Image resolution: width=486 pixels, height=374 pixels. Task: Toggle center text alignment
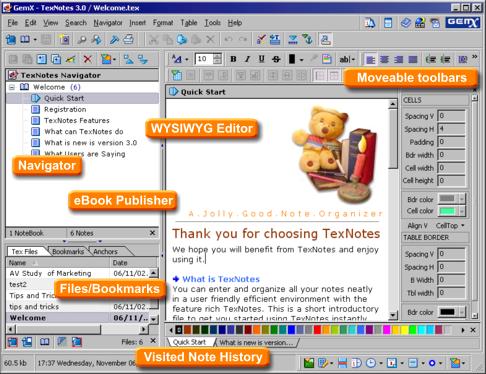coord(384,59)
